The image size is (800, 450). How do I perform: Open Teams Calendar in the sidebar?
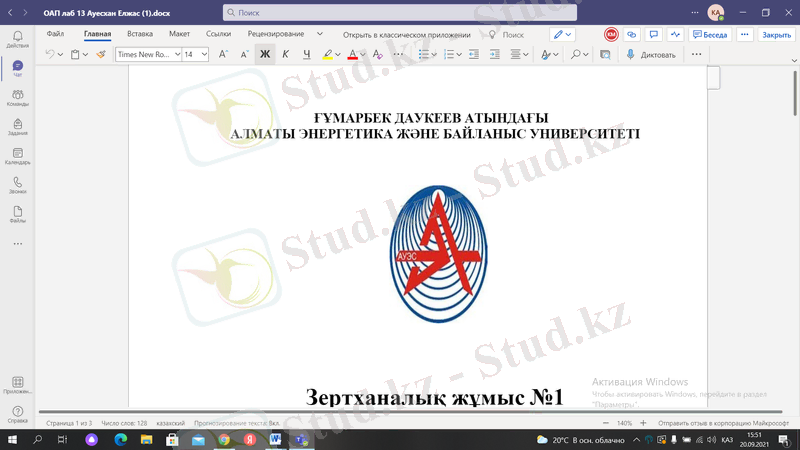(x=17, y=155)
